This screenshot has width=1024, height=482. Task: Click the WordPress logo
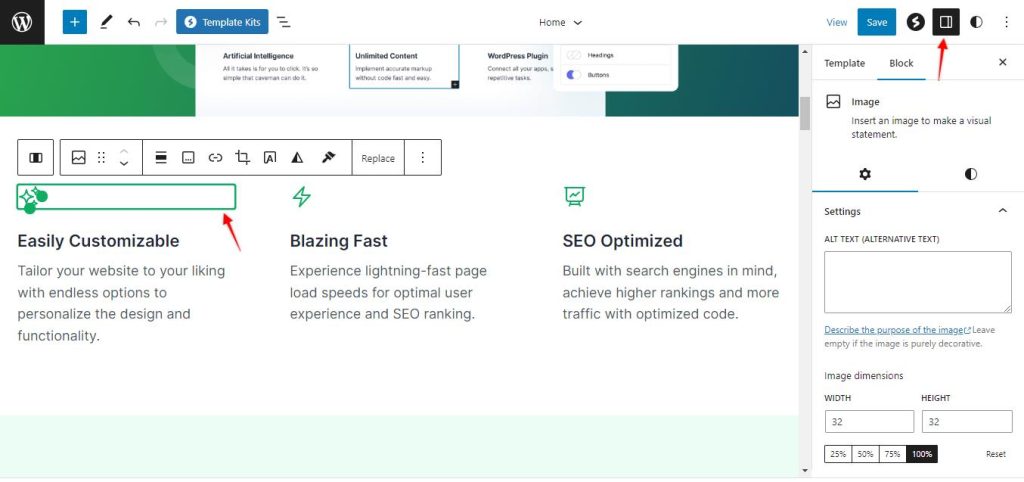coord(22,22)
